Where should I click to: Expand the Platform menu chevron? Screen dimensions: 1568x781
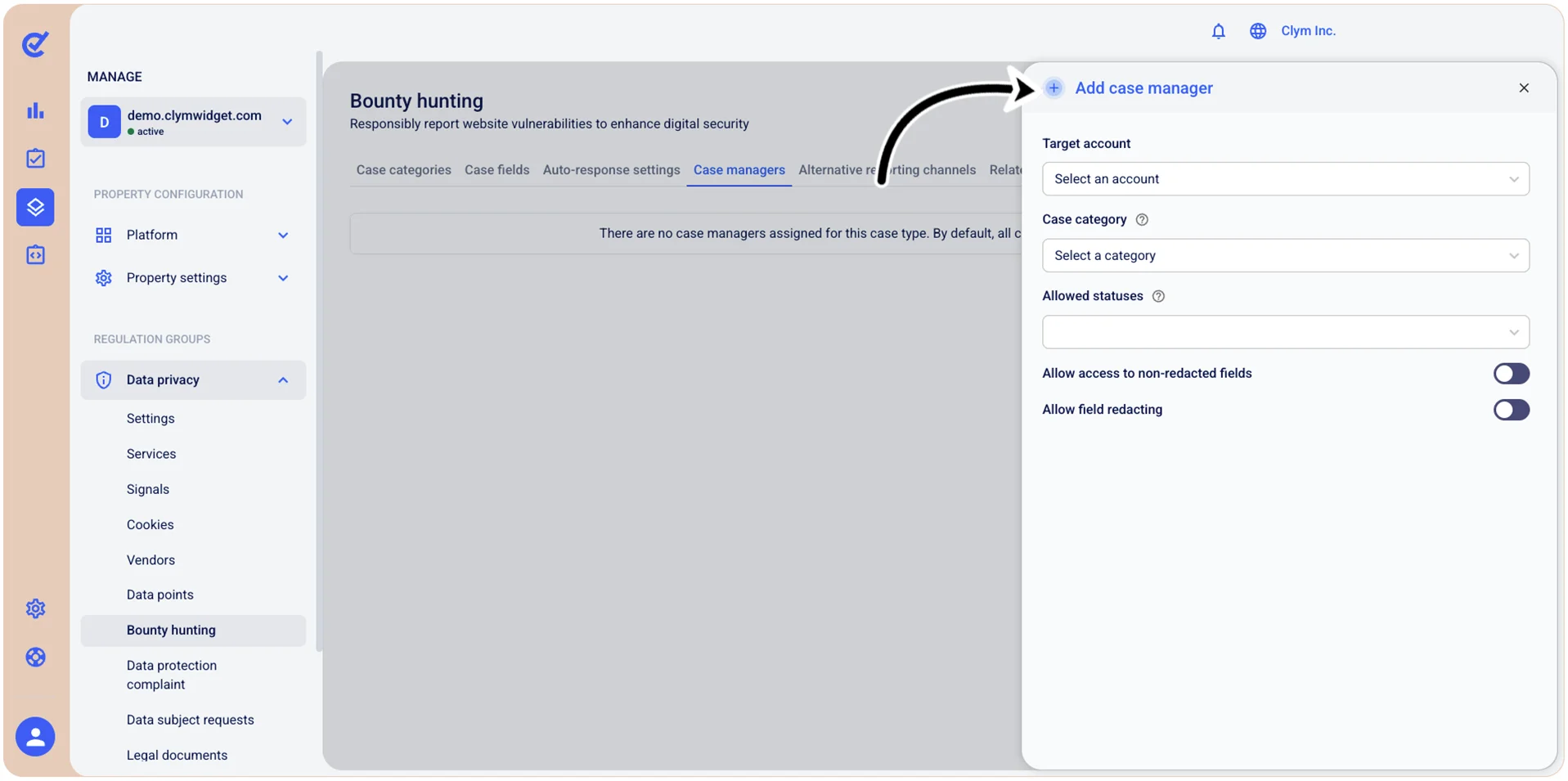(283, 236)
